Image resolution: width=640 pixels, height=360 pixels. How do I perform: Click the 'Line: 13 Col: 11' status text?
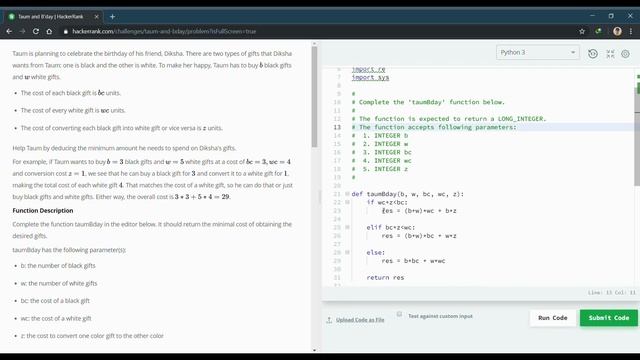pos(612,293)
